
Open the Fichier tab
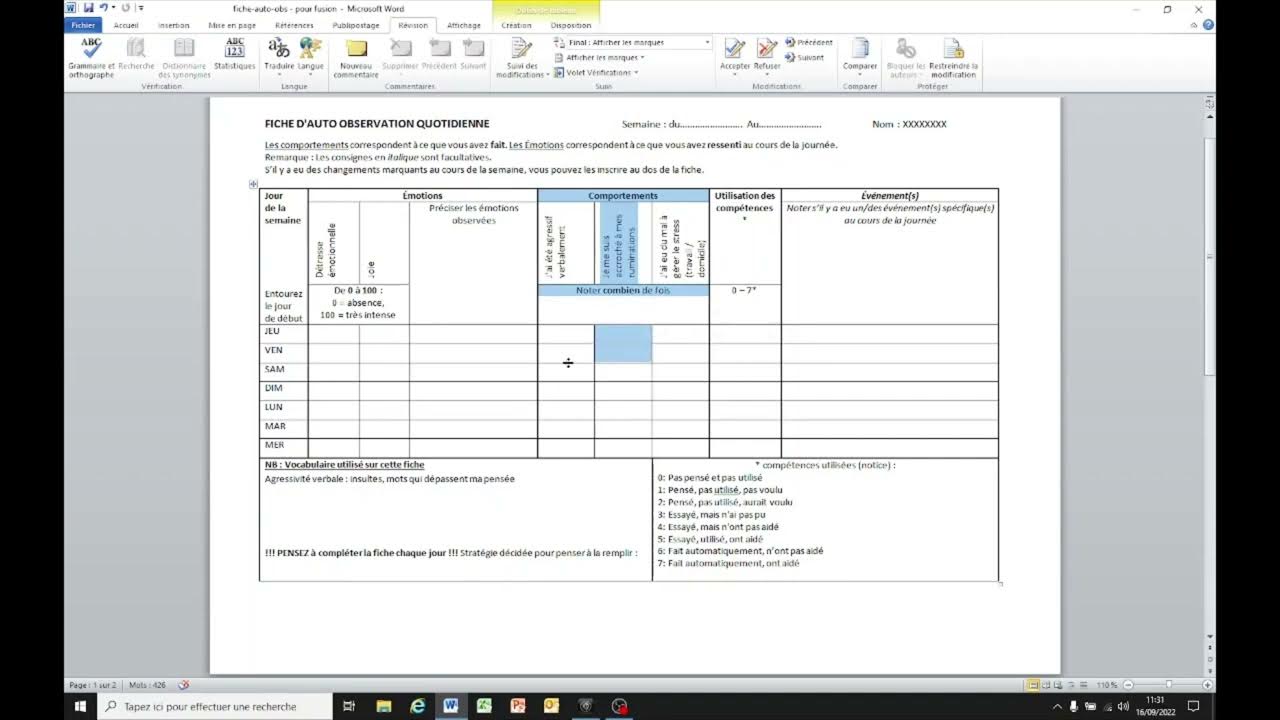click(x=83, y=25)
